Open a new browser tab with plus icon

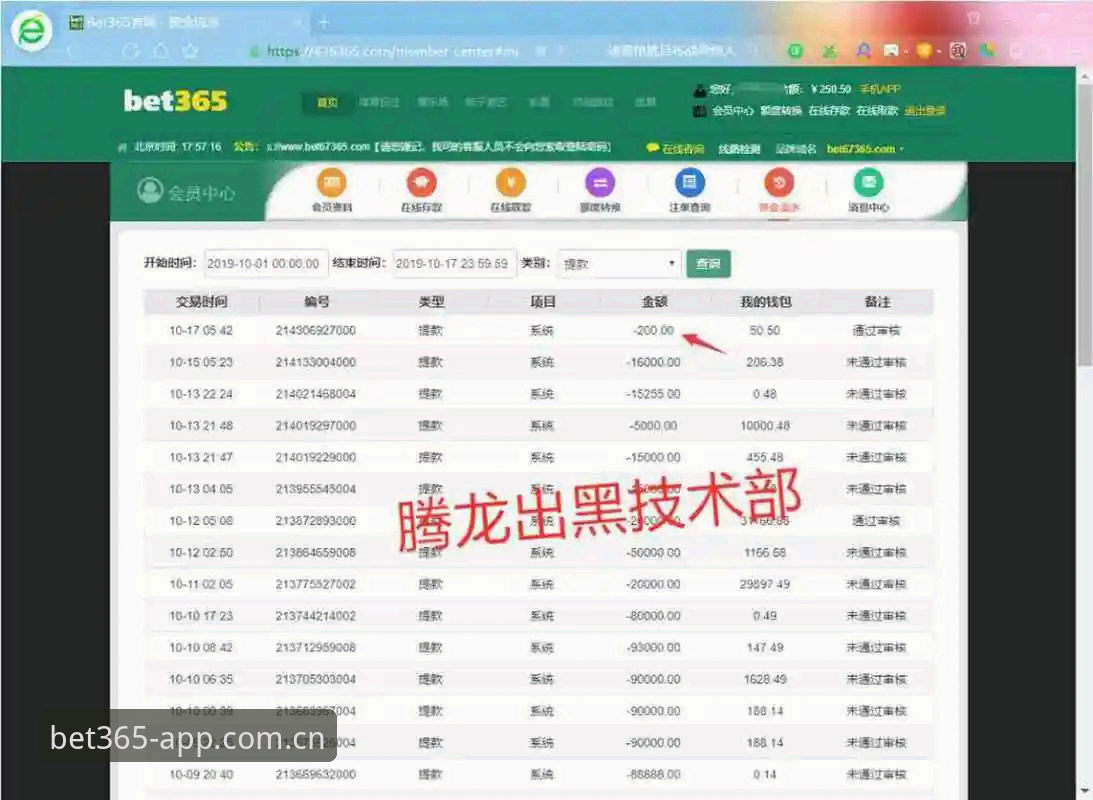323,22
